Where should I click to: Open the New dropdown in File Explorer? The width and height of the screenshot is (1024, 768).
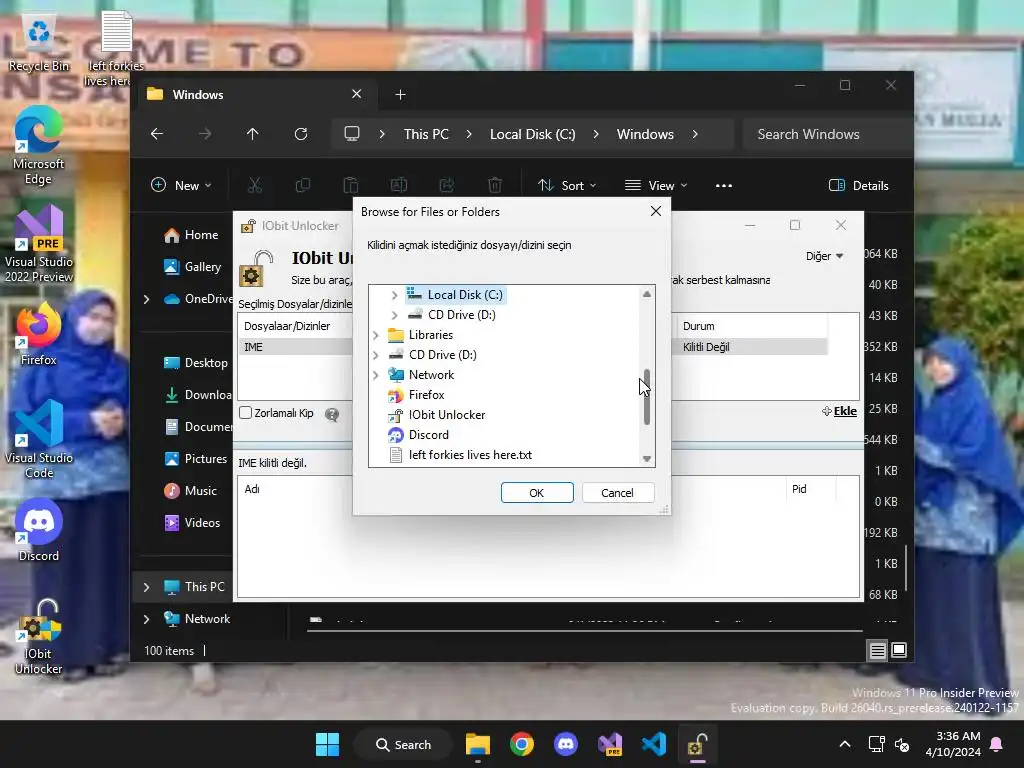[181, 185]
